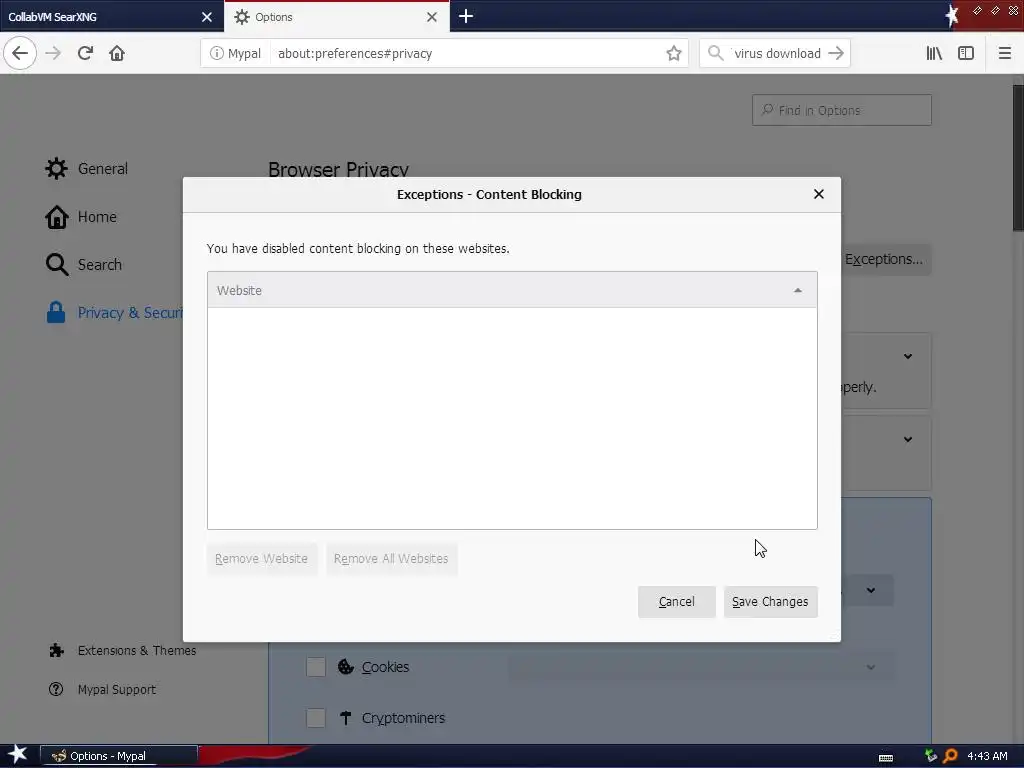Click the Mypal Support question icon
This screenshot has width=1024, height=768.
(x=56, y=689)
